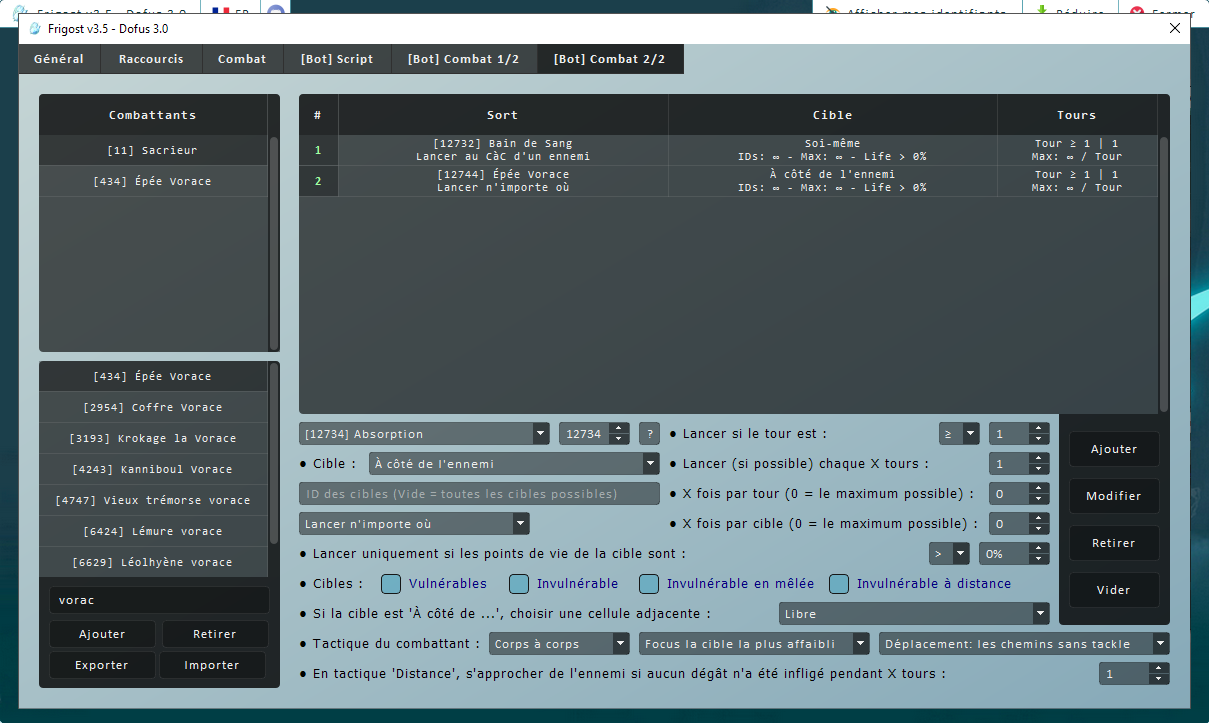Click the green 'Réduire' arrow icon
The image size is (1209, 723).
click(1040, 10)
